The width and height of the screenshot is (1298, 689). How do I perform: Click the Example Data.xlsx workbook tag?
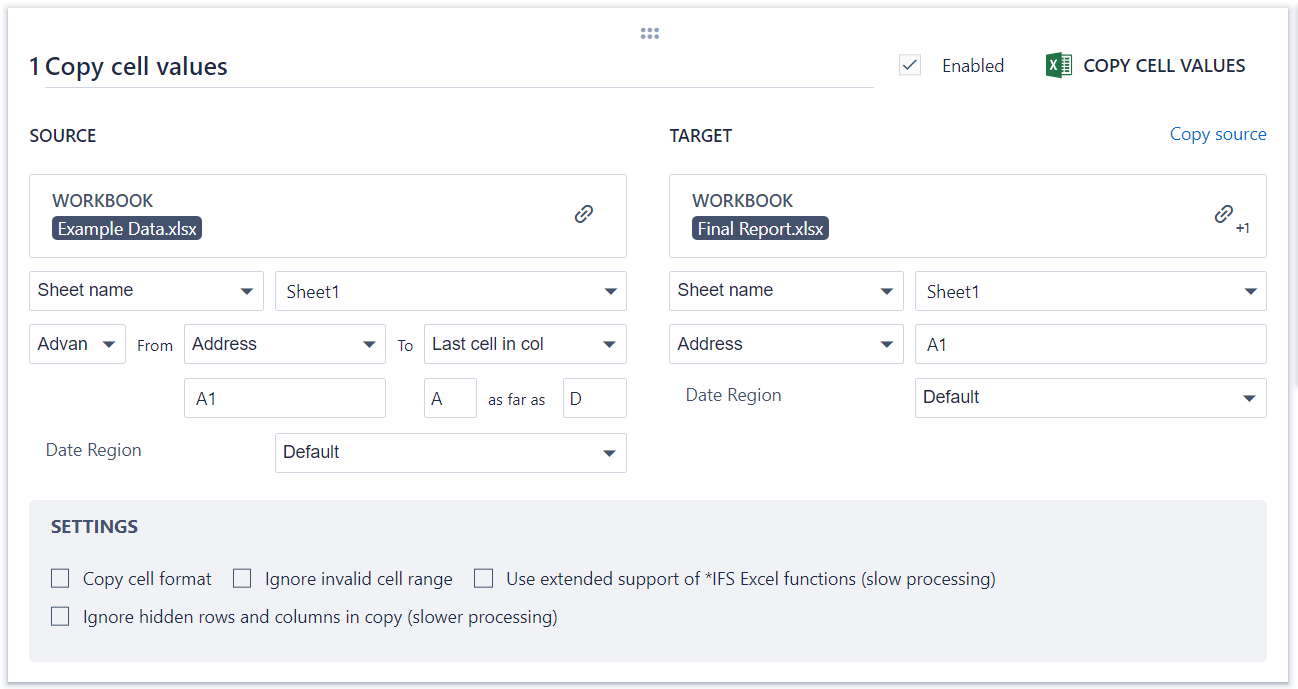(127, 229)
